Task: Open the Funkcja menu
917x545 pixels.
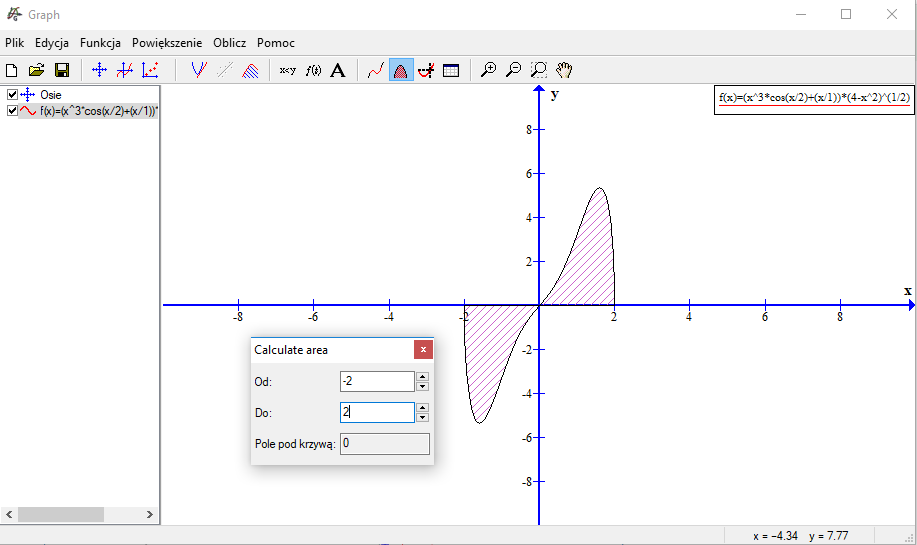Action: point(100,43)
